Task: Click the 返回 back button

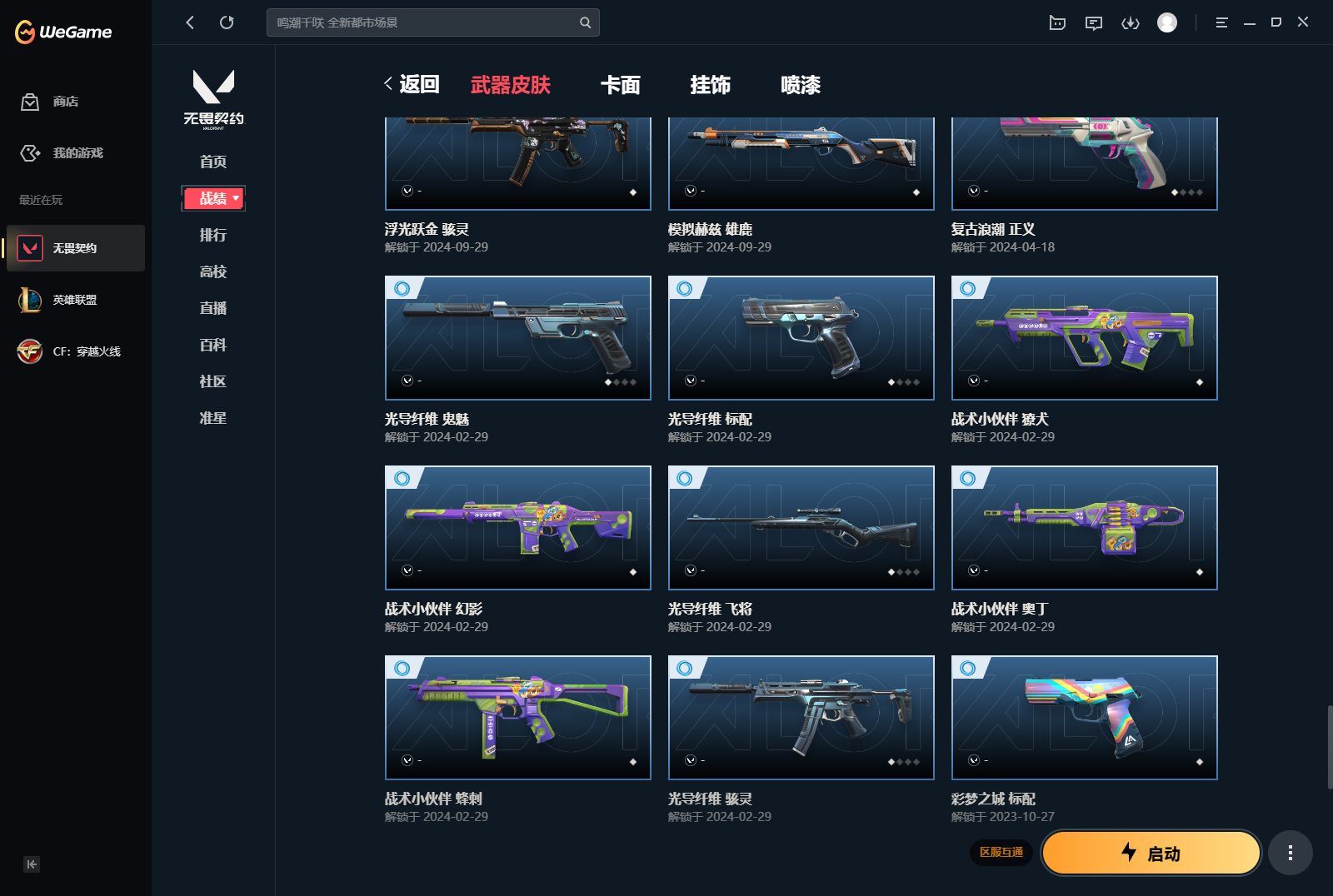Action: tap(412, 84)
